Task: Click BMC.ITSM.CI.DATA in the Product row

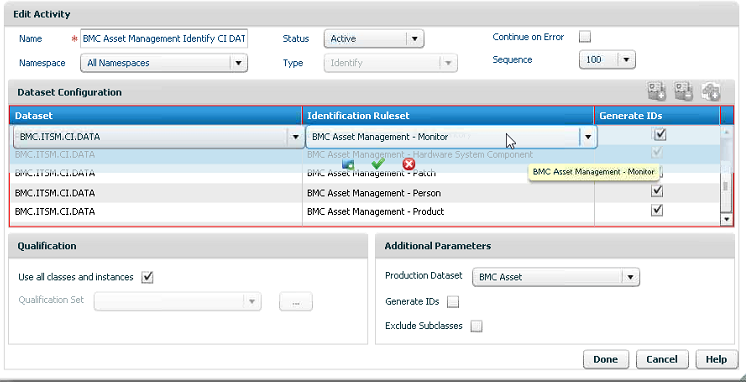Action: [x=55, y=212]
